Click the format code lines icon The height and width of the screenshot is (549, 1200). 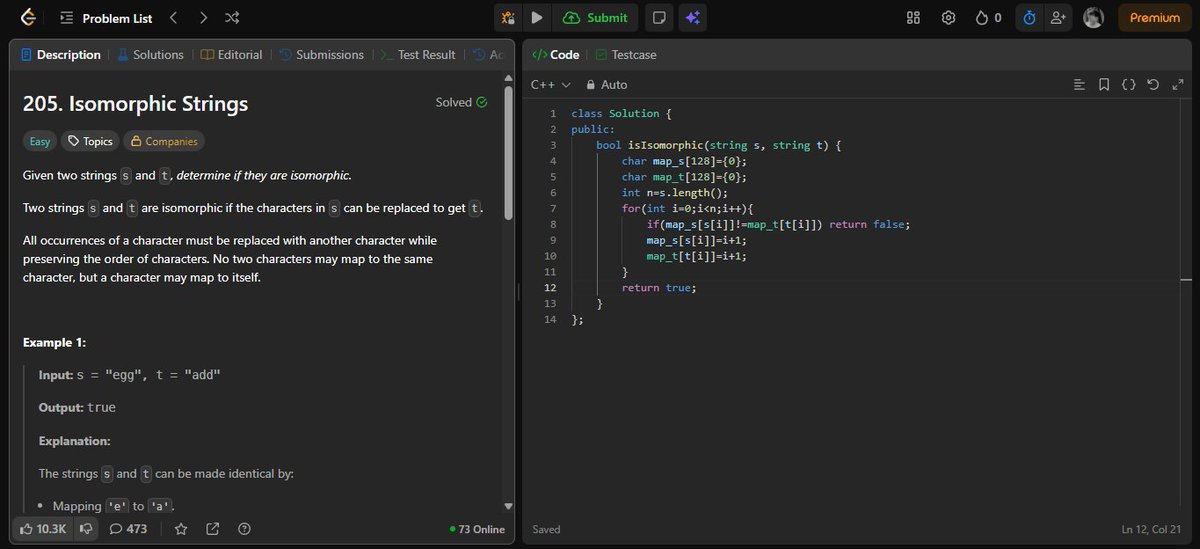coord(1079,85)
